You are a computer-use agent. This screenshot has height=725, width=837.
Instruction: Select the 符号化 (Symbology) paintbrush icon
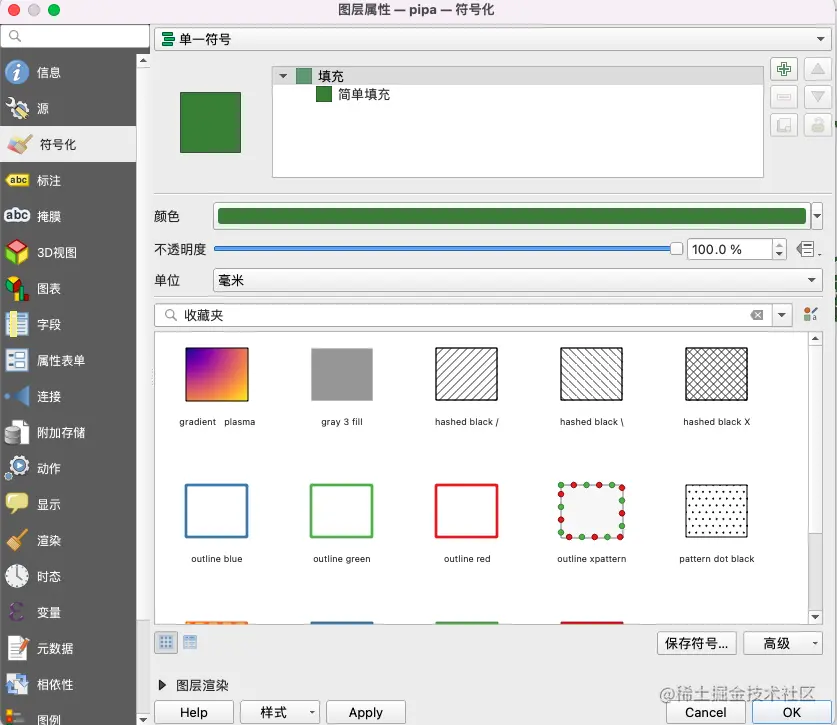(20, 144)
